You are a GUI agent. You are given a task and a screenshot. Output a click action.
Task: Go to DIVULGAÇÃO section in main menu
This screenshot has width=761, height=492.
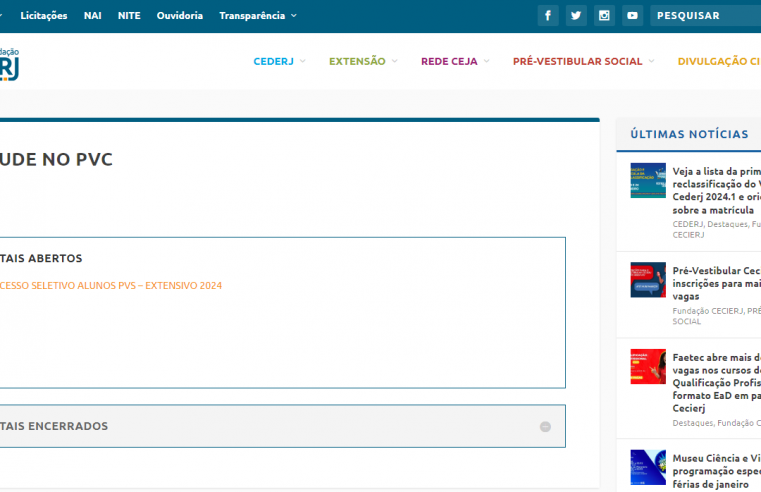point(719,61)
